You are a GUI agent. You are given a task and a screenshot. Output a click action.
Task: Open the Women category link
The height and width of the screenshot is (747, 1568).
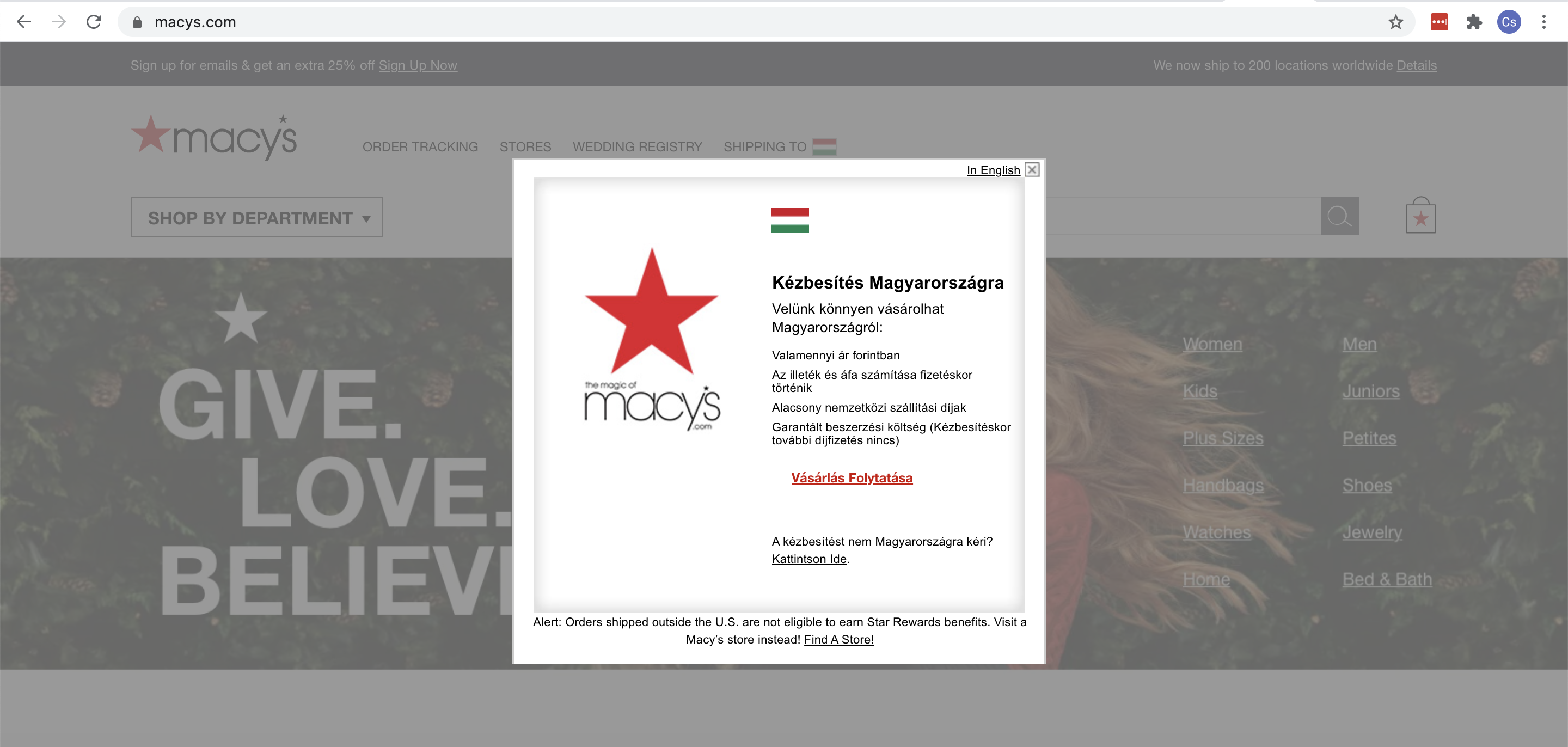[x=1212, y=344]
